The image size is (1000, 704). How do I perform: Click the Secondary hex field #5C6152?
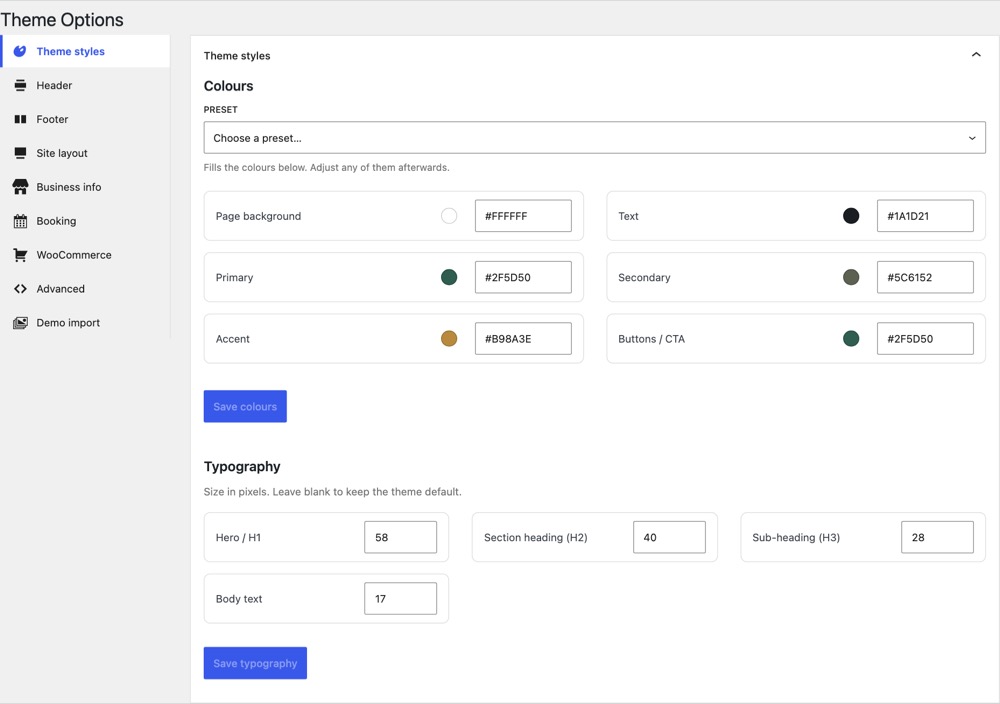click(x=925, y=277)
